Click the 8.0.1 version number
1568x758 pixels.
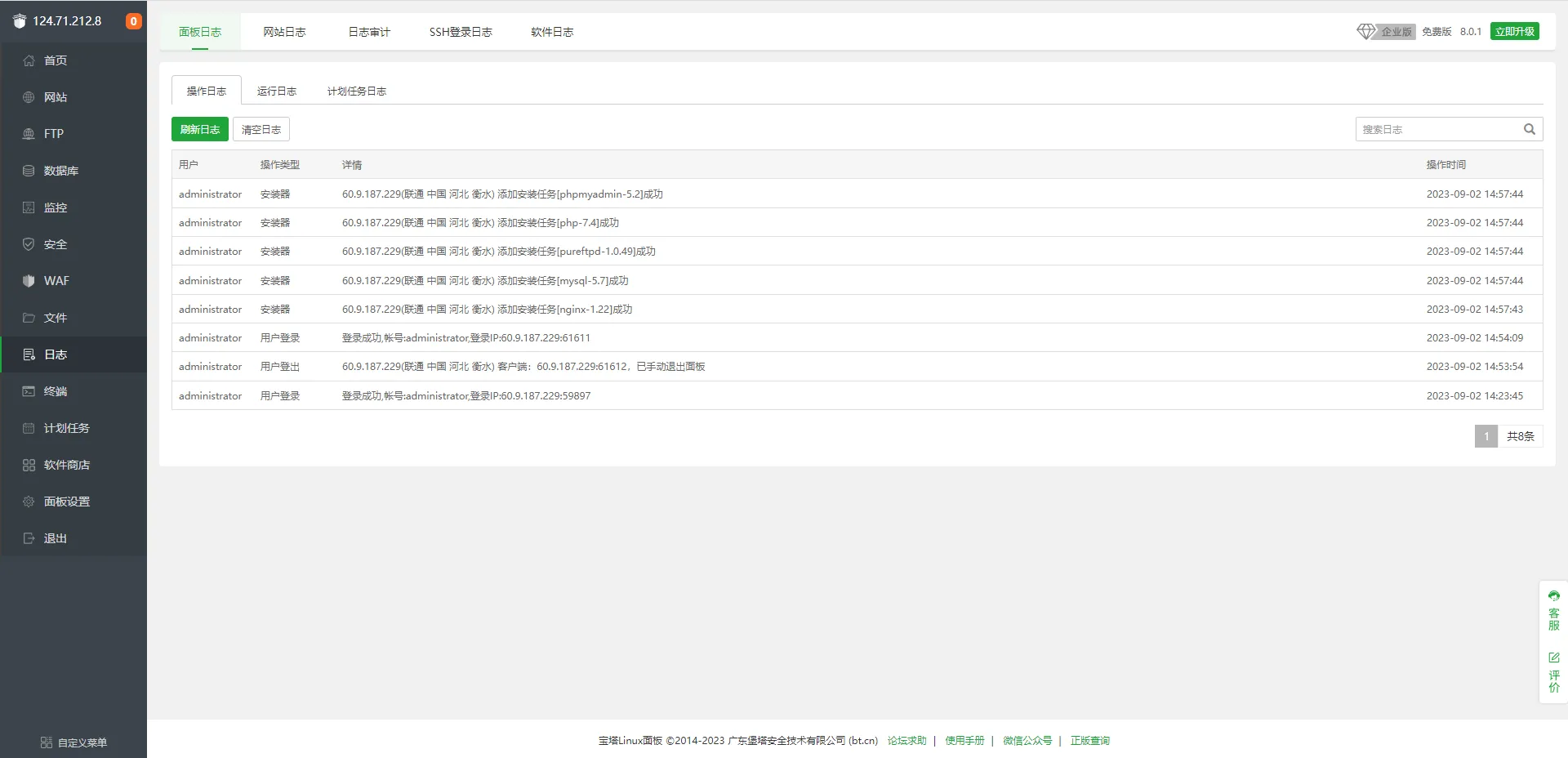point(1471,32)
